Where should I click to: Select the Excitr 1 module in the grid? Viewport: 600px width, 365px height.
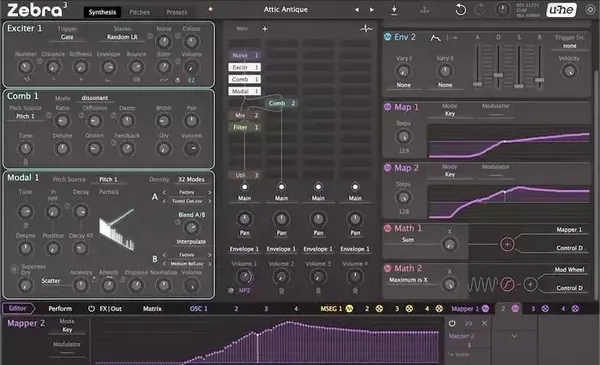point(245,67)
